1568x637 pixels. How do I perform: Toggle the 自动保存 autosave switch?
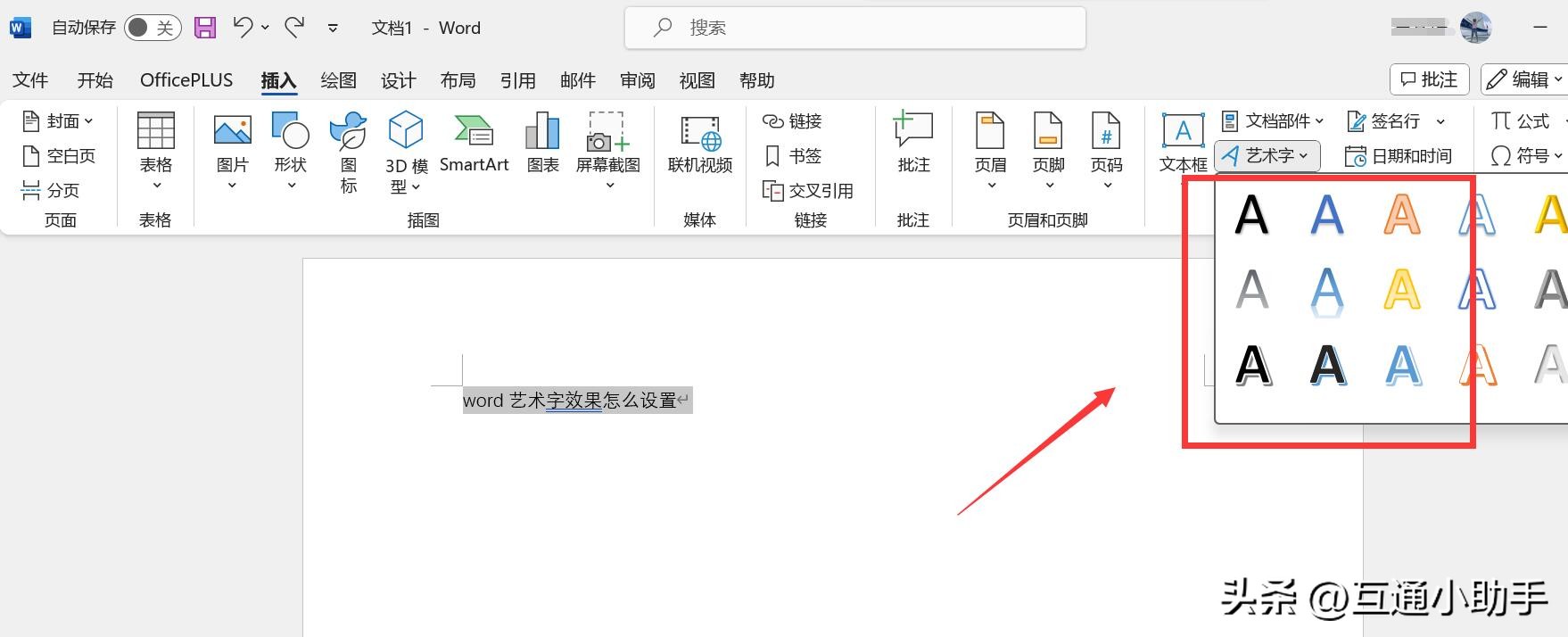click(x=152, y=28)
